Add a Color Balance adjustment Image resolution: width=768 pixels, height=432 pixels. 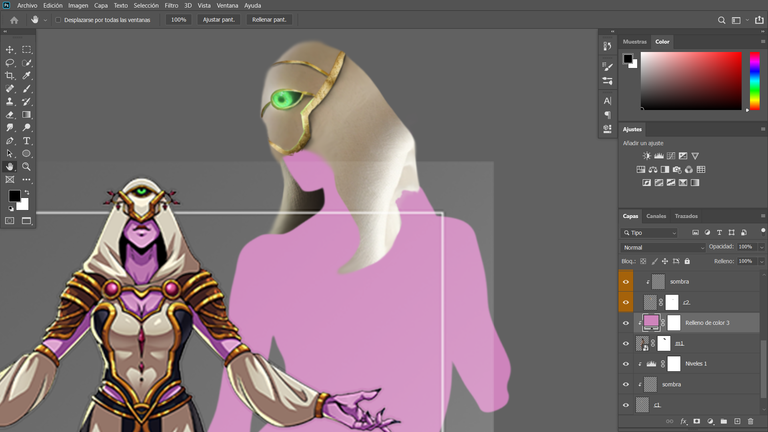653,169
